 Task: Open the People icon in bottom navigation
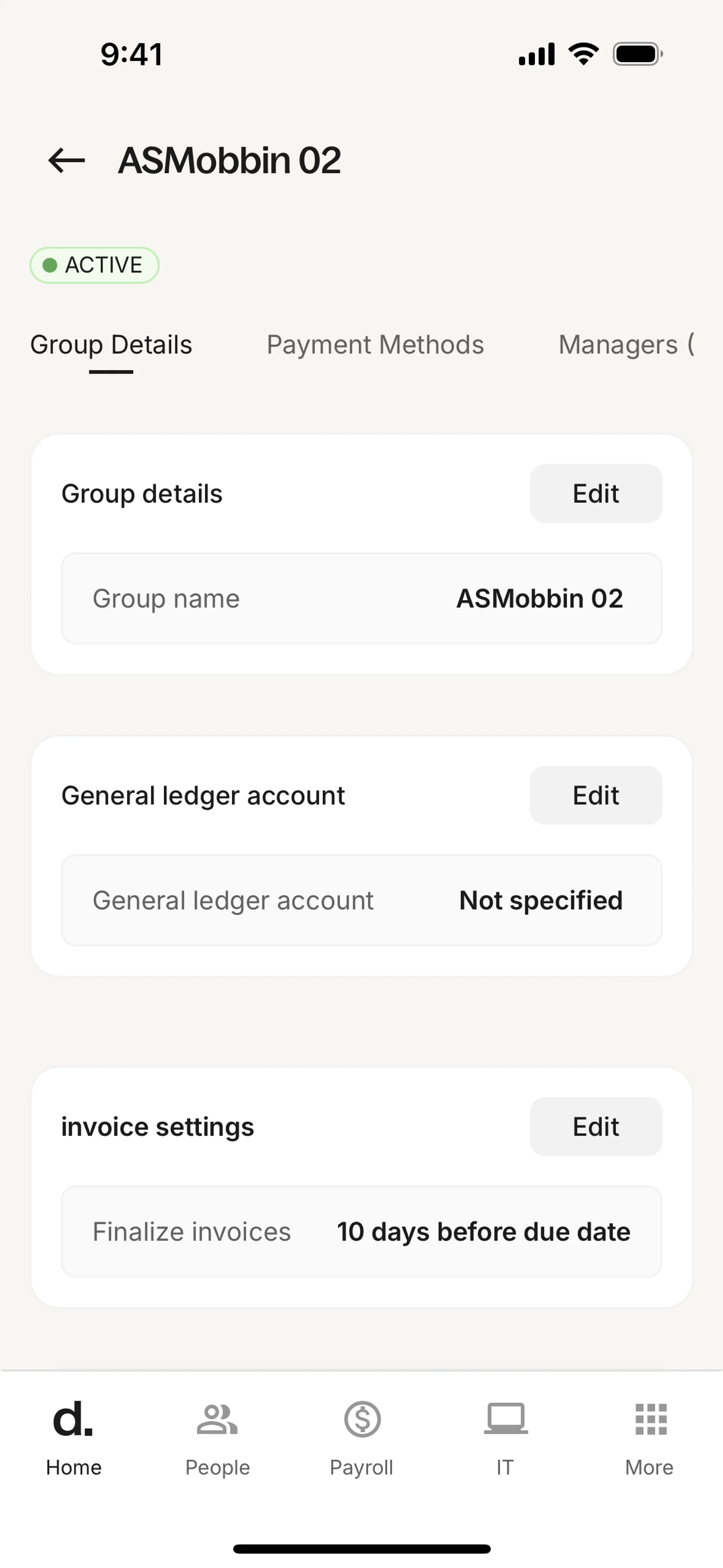(217, 1419)
